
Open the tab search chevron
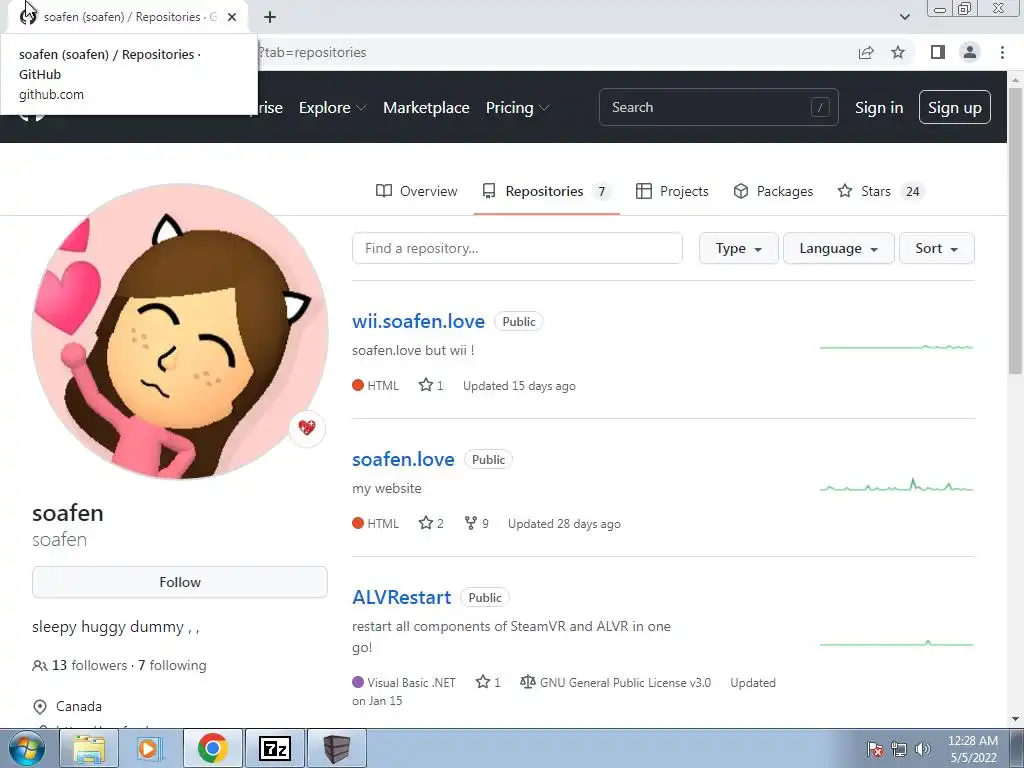tap(904, 17)
